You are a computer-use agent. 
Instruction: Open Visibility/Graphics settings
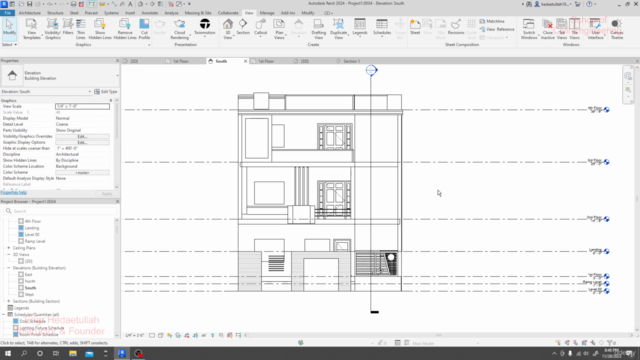click(52, 29)
